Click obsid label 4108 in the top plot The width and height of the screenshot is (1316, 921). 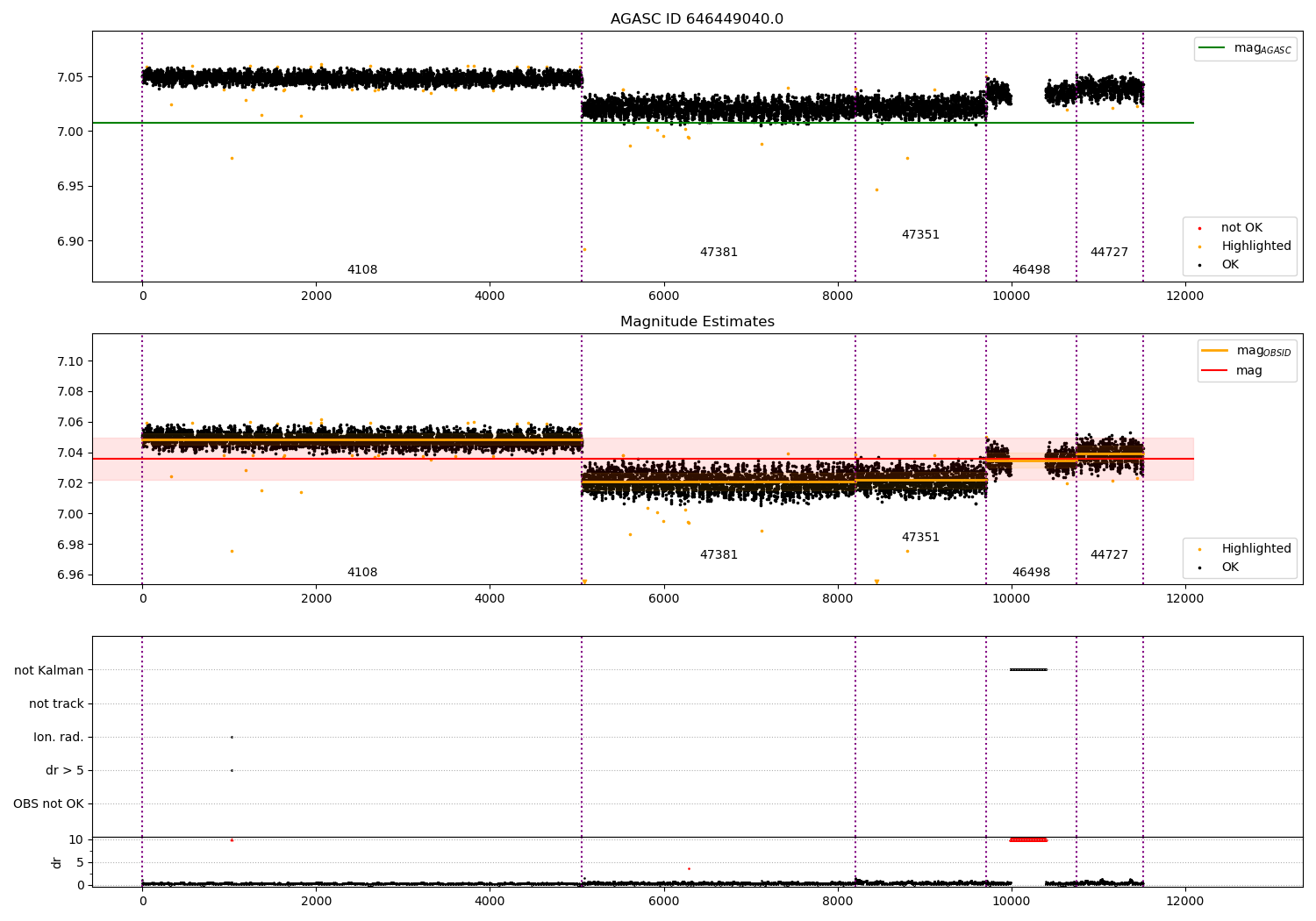pyautogui.click(x=362, y=270)
